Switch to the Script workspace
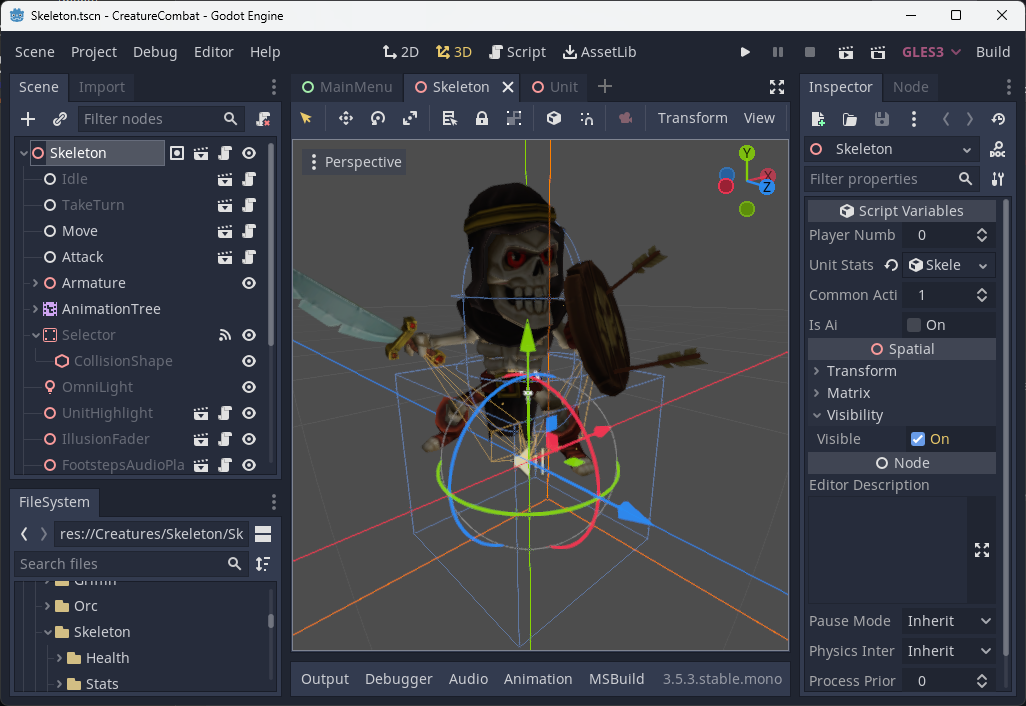The height and width of the screenshot is (706, 1026). pyautogui.click(x=518, y=52)
